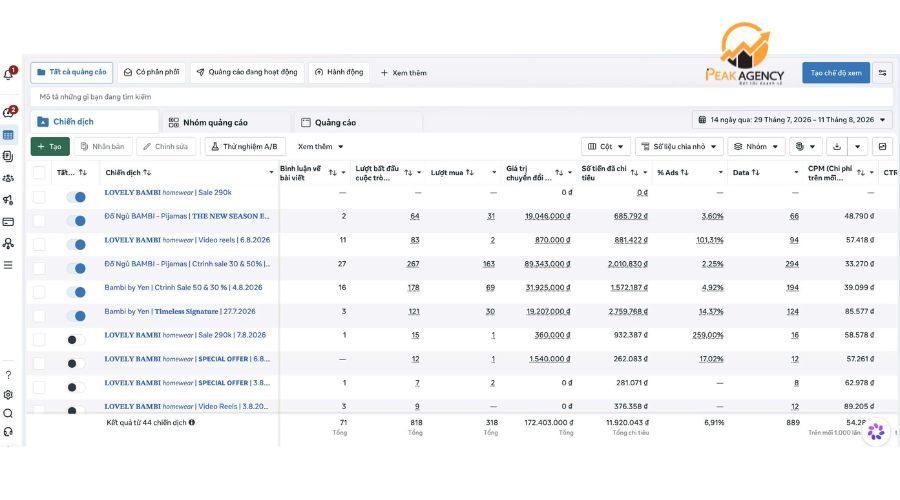Turn on LOVELY BAMBI Sale 290k 7.8.2026 toggle
The image size is (900, 500).
76,340
